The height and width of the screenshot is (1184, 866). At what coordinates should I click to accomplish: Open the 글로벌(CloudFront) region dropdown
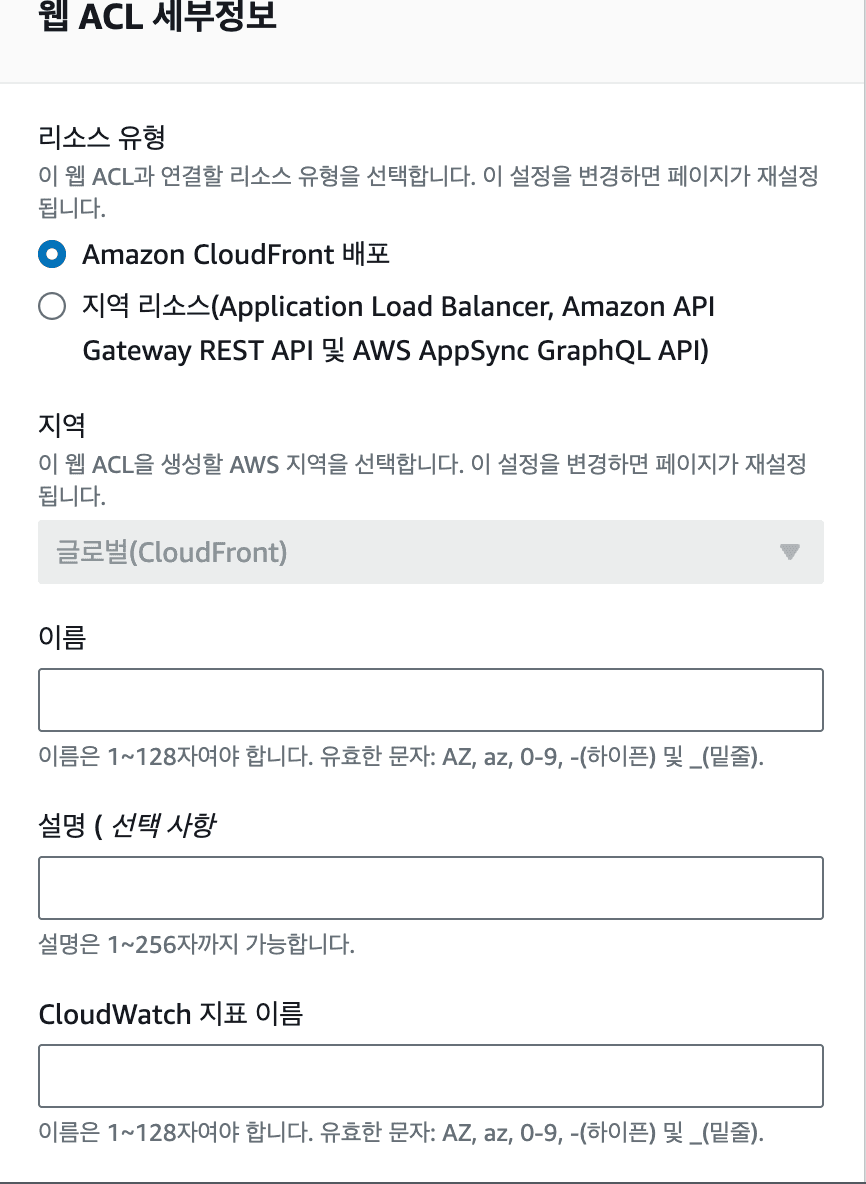(430, 552)
